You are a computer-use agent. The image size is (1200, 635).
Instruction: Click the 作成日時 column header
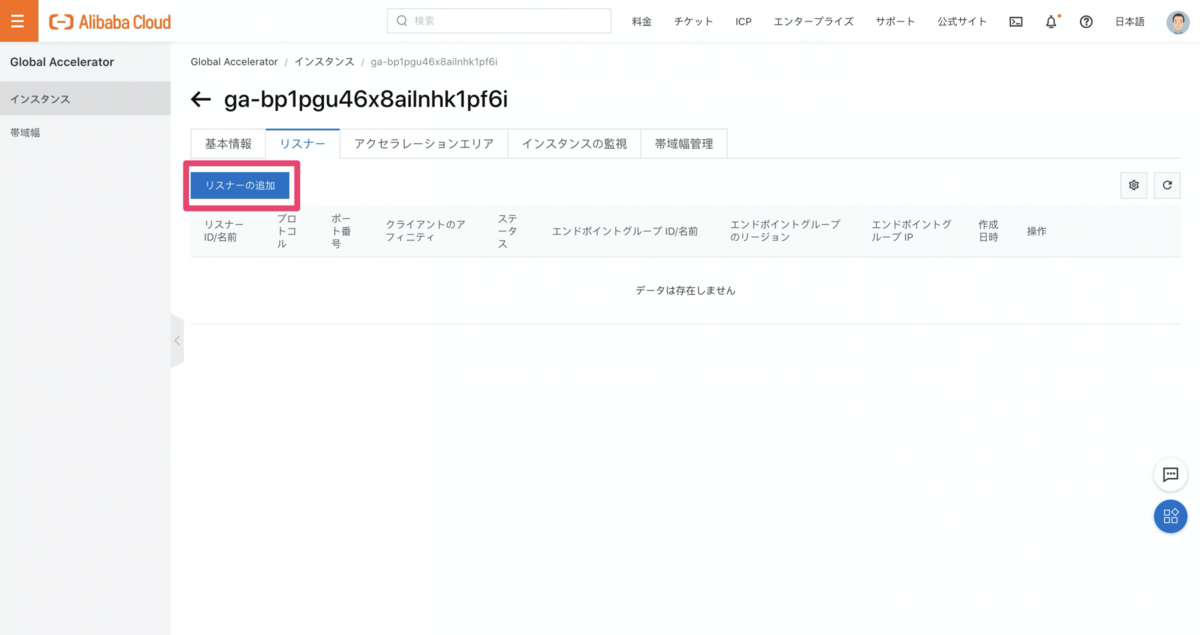pos(988,231)
